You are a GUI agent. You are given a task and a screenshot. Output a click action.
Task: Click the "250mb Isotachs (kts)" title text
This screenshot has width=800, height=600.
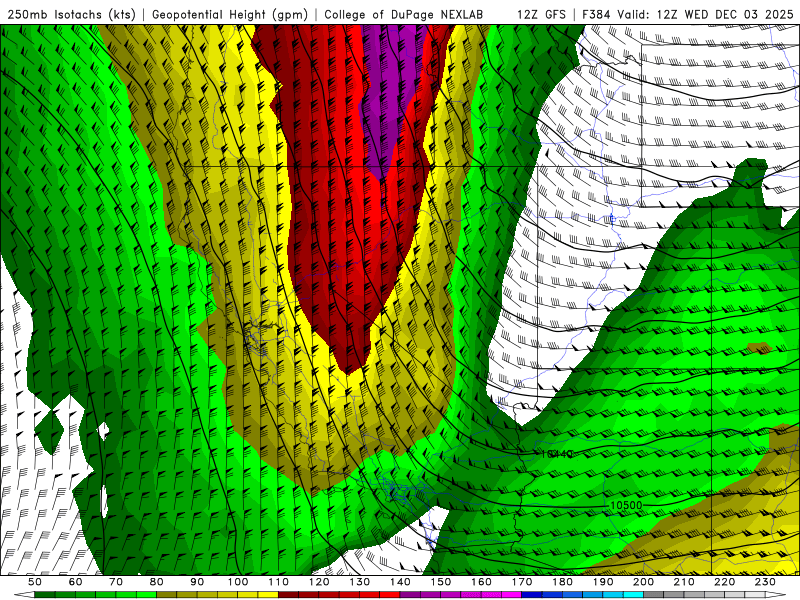click(x=71, y=14)
